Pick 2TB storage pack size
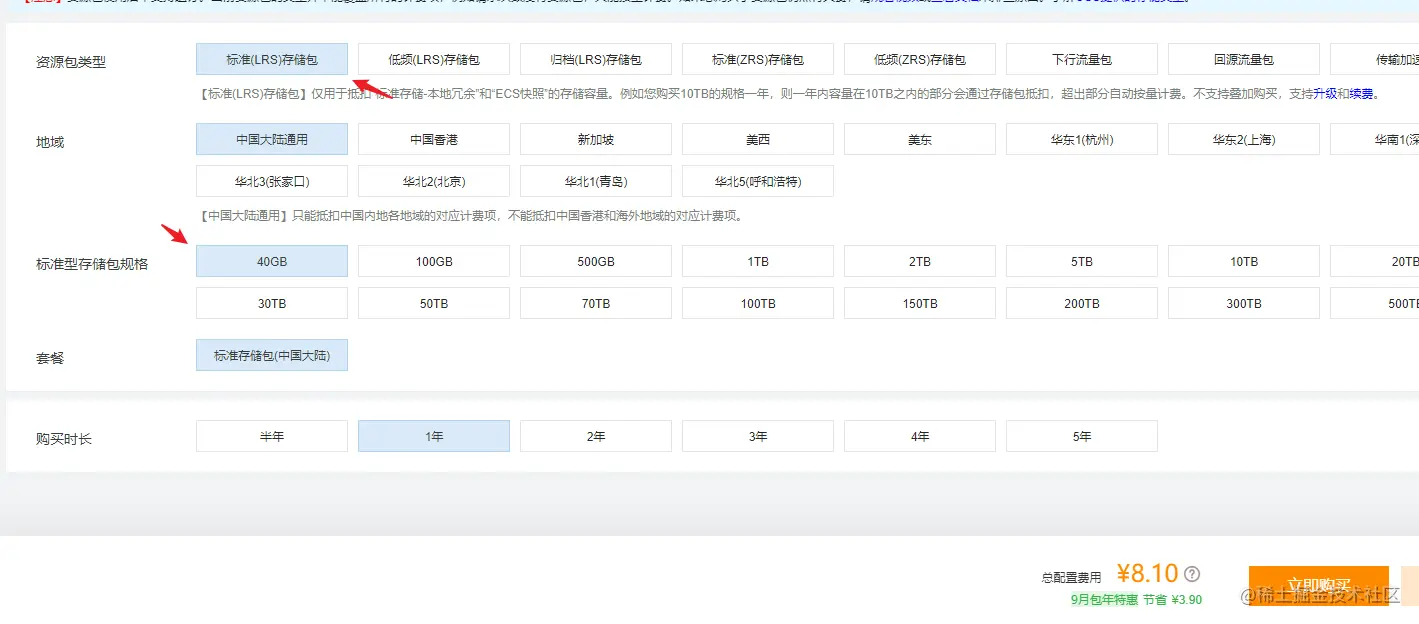The height and width of the screenshot is (624, 1419). pyautogui.click(x=920, y=261)
